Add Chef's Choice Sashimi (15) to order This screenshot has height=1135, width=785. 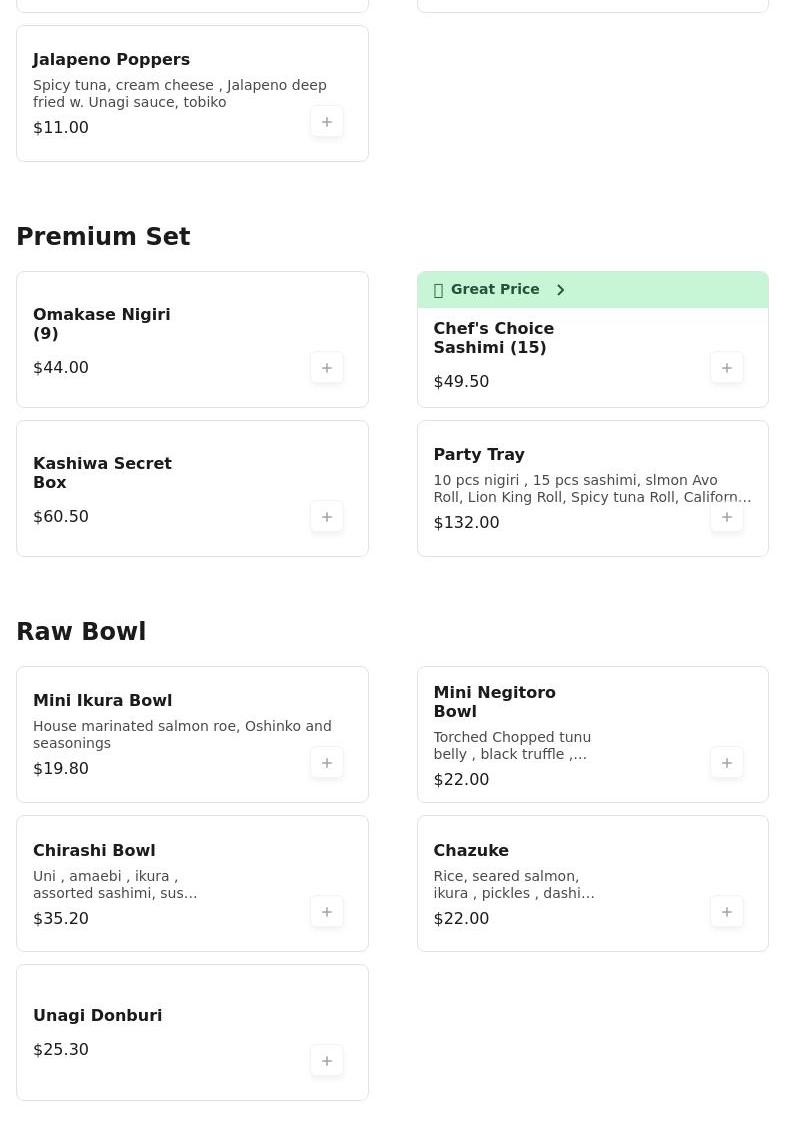point(727,368)
